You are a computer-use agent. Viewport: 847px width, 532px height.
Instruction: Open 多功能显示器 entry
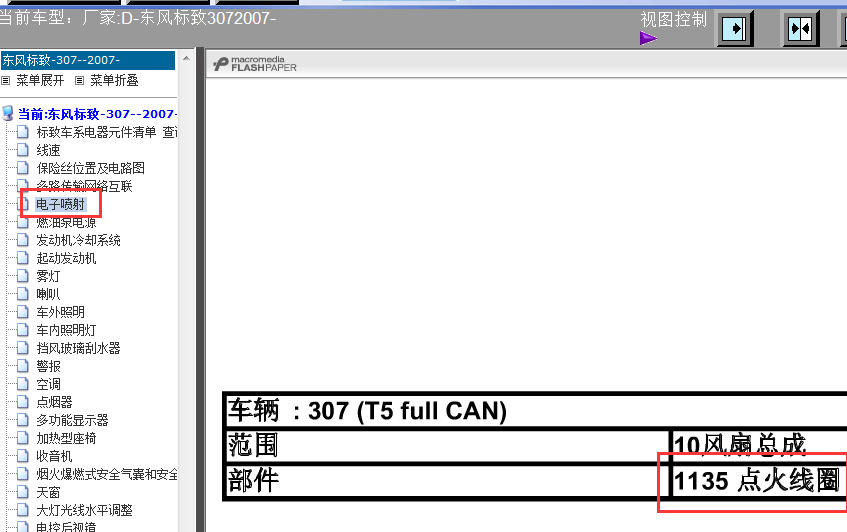[72, 420]
